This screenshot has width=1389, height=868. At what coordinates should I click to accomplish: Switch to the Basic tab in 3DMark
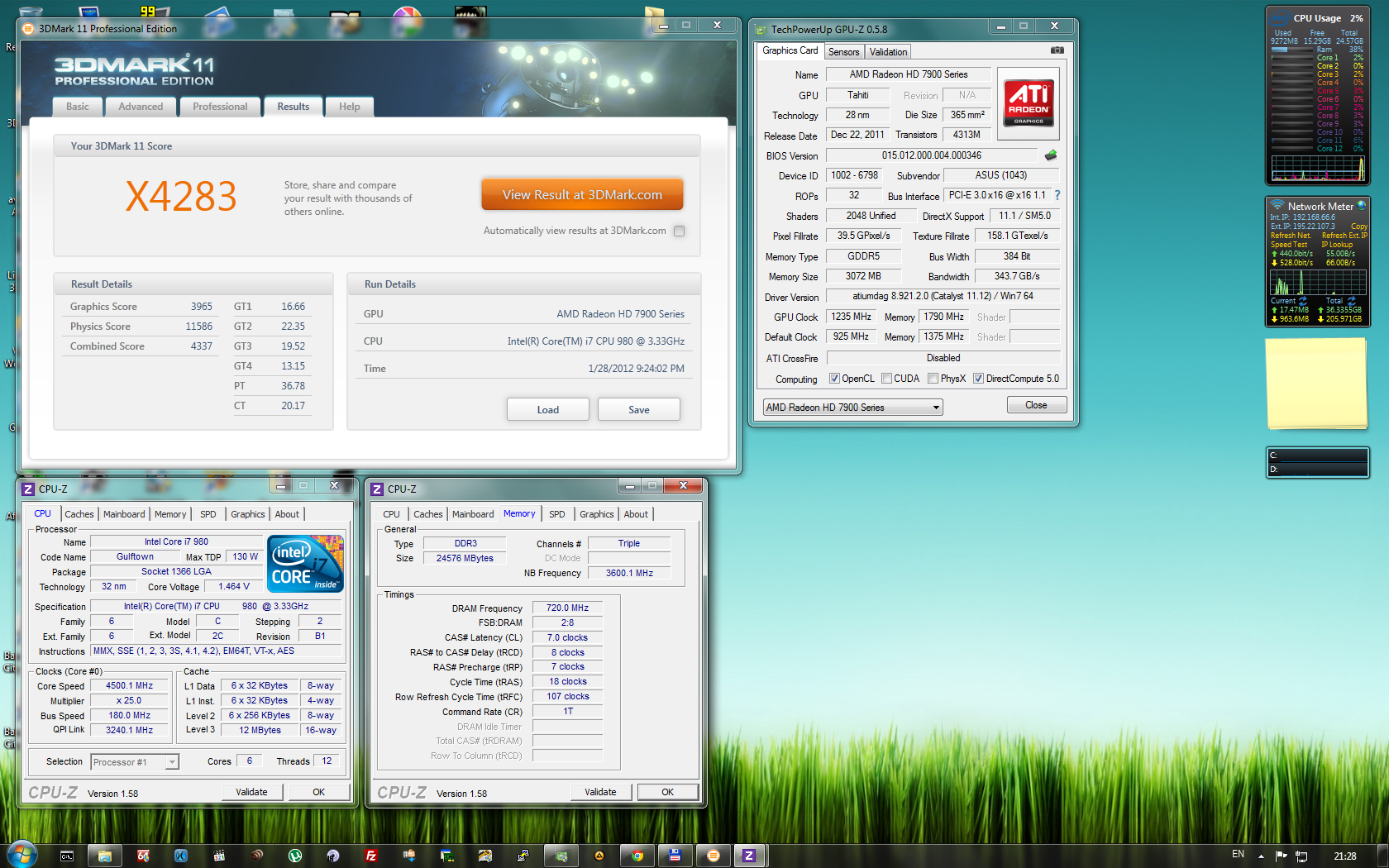pos(78,107)
